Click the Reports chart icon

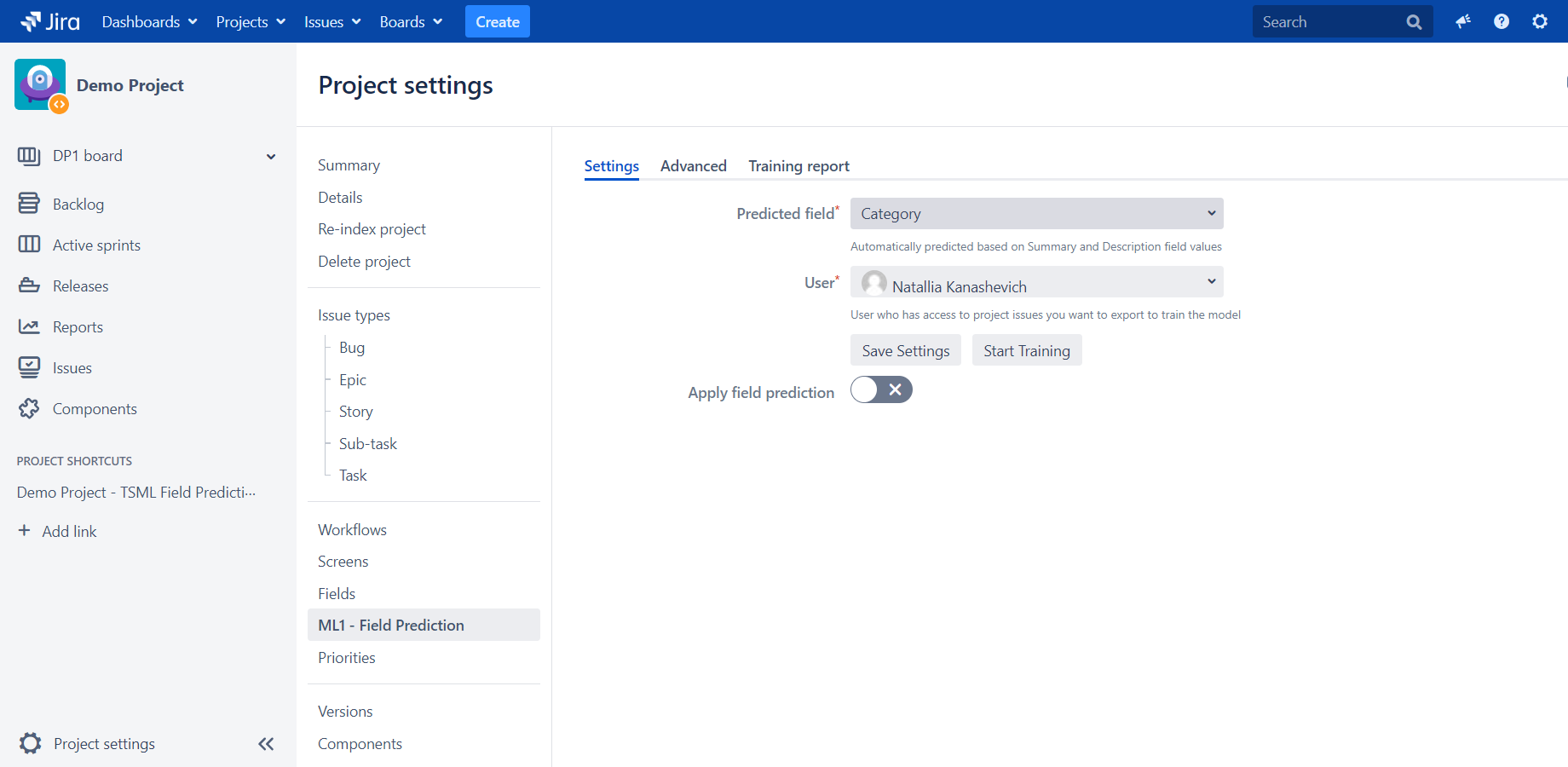[29, 326]
